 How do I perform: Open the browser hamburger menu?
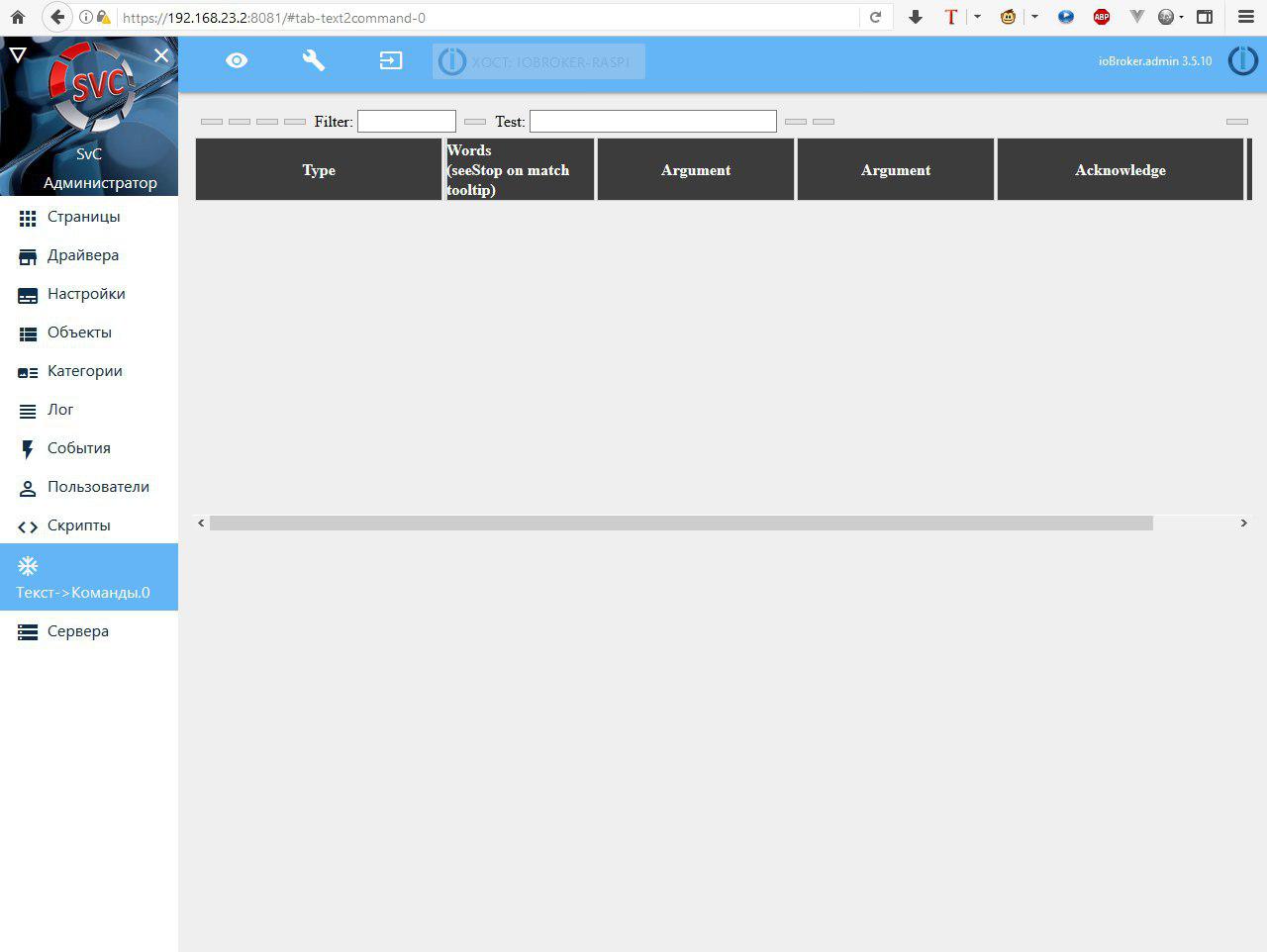tap(1246, 17)
